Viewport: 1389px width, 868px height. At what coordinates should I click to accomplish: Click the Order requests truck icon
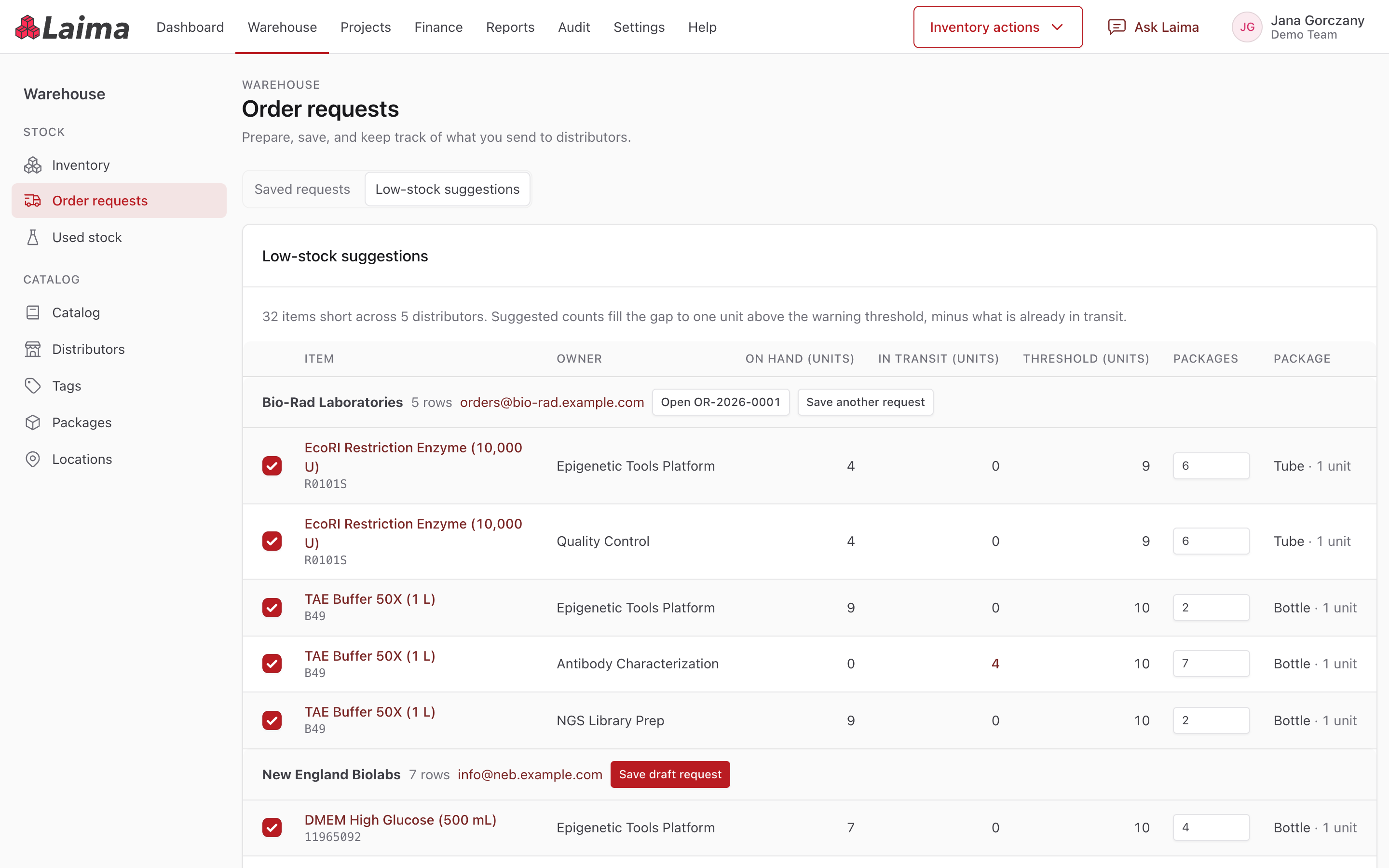(33, 200)
